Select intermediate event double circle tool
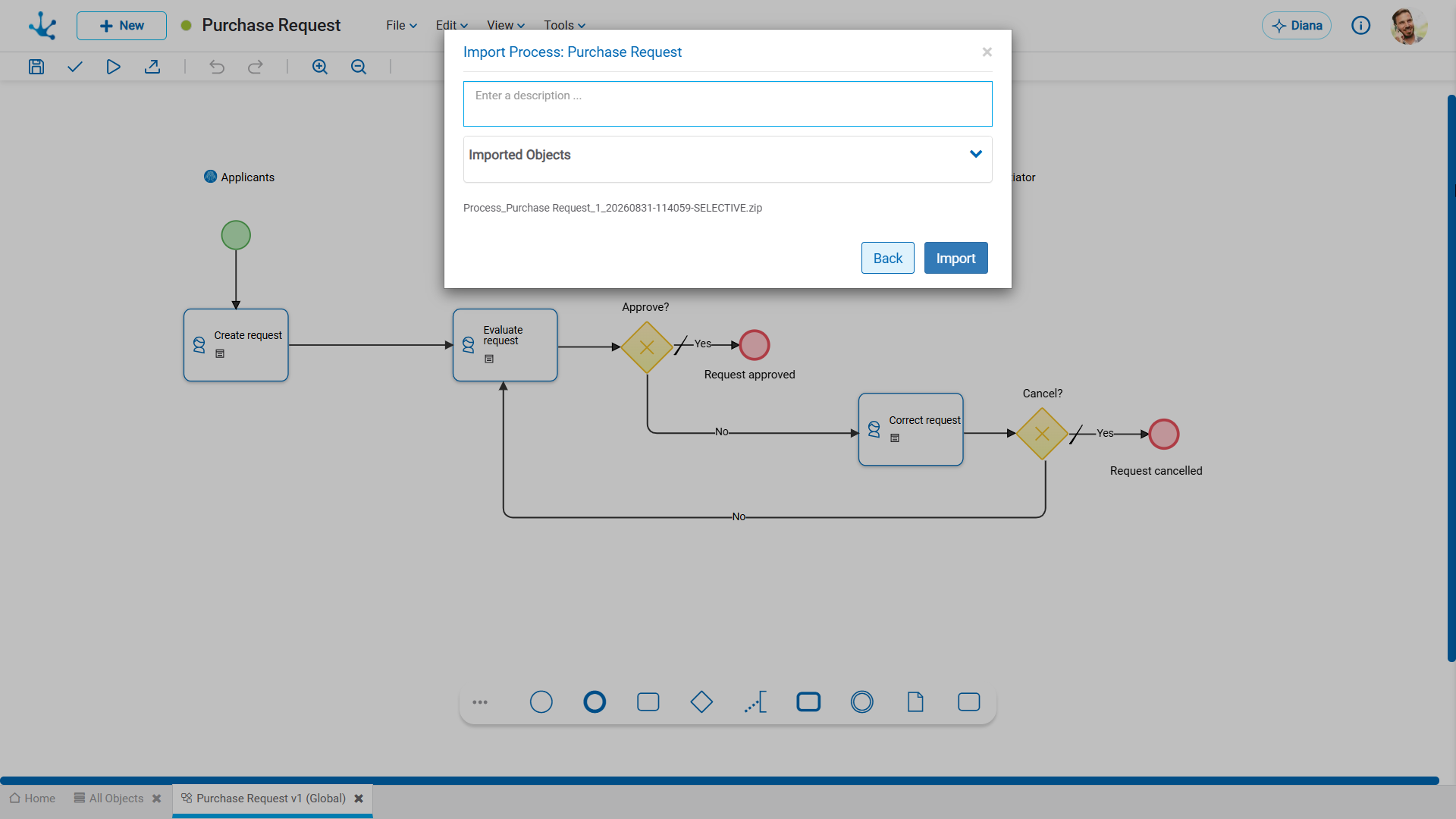Image resolution: width=1456 pixels, height=819 pixels. [x=862, y=702]
